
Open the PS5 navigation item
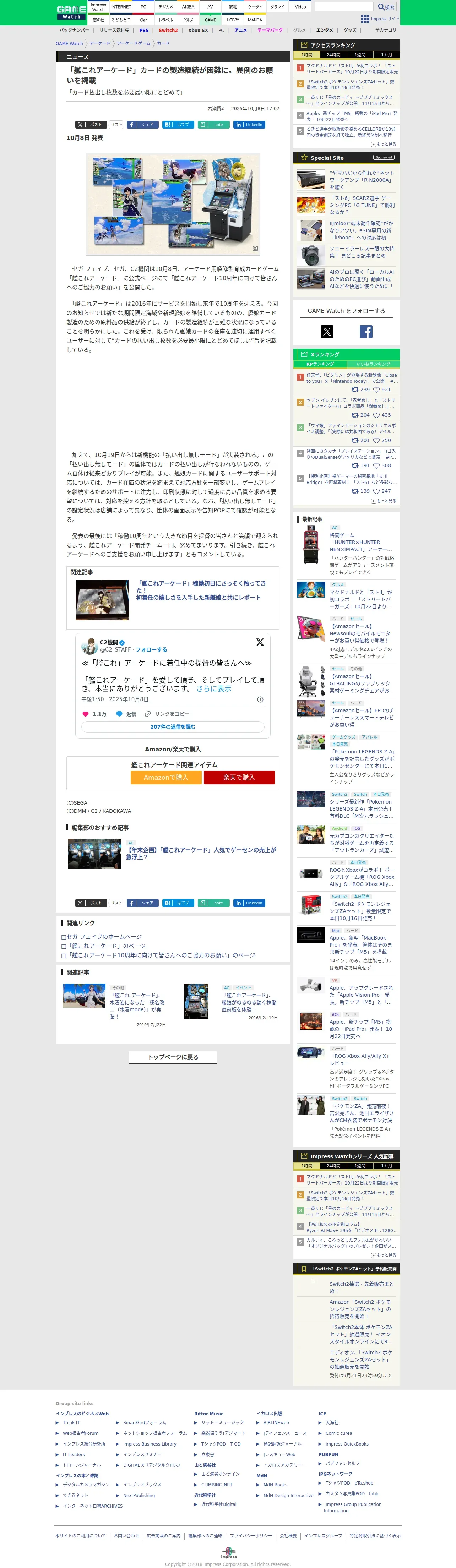coord(144,30)
